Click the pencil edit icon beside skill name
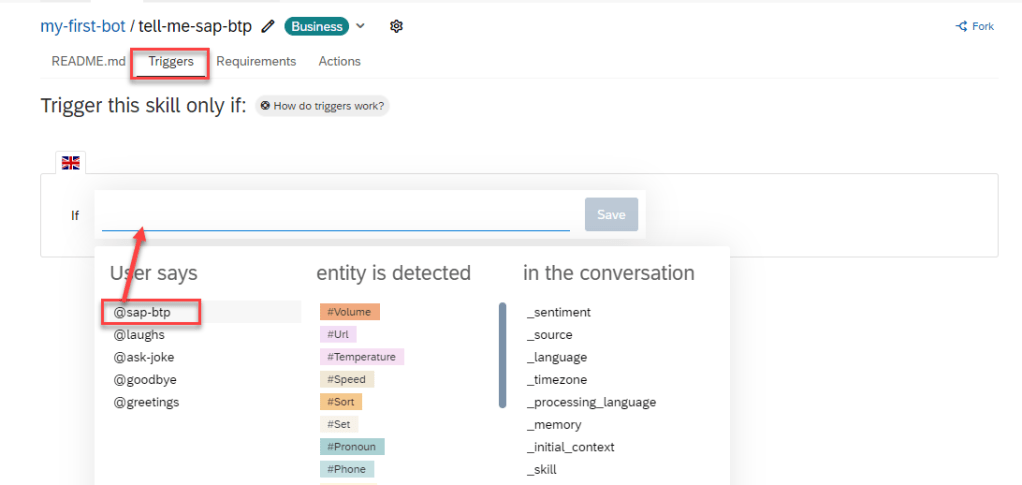The height and width of the screenshot is (485, 1022). [x=268, y=27]
